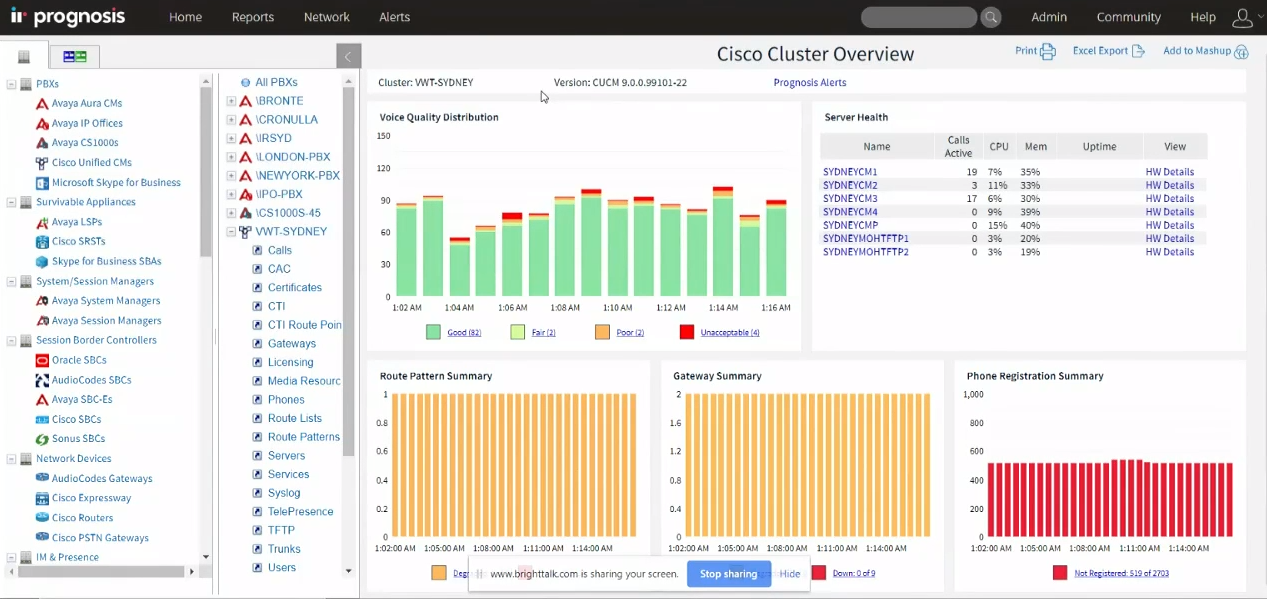Viewport: 1267px width, 599px height.
Task: Open the Prognosis Alerts link
Action: tap(809, 83)
